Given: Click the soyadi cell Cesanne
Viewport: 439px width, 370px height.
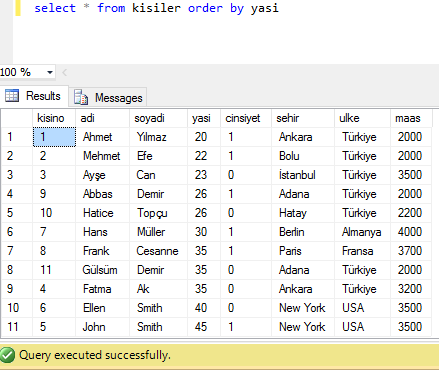Looking at the screenshot, I should click(158, 251).
